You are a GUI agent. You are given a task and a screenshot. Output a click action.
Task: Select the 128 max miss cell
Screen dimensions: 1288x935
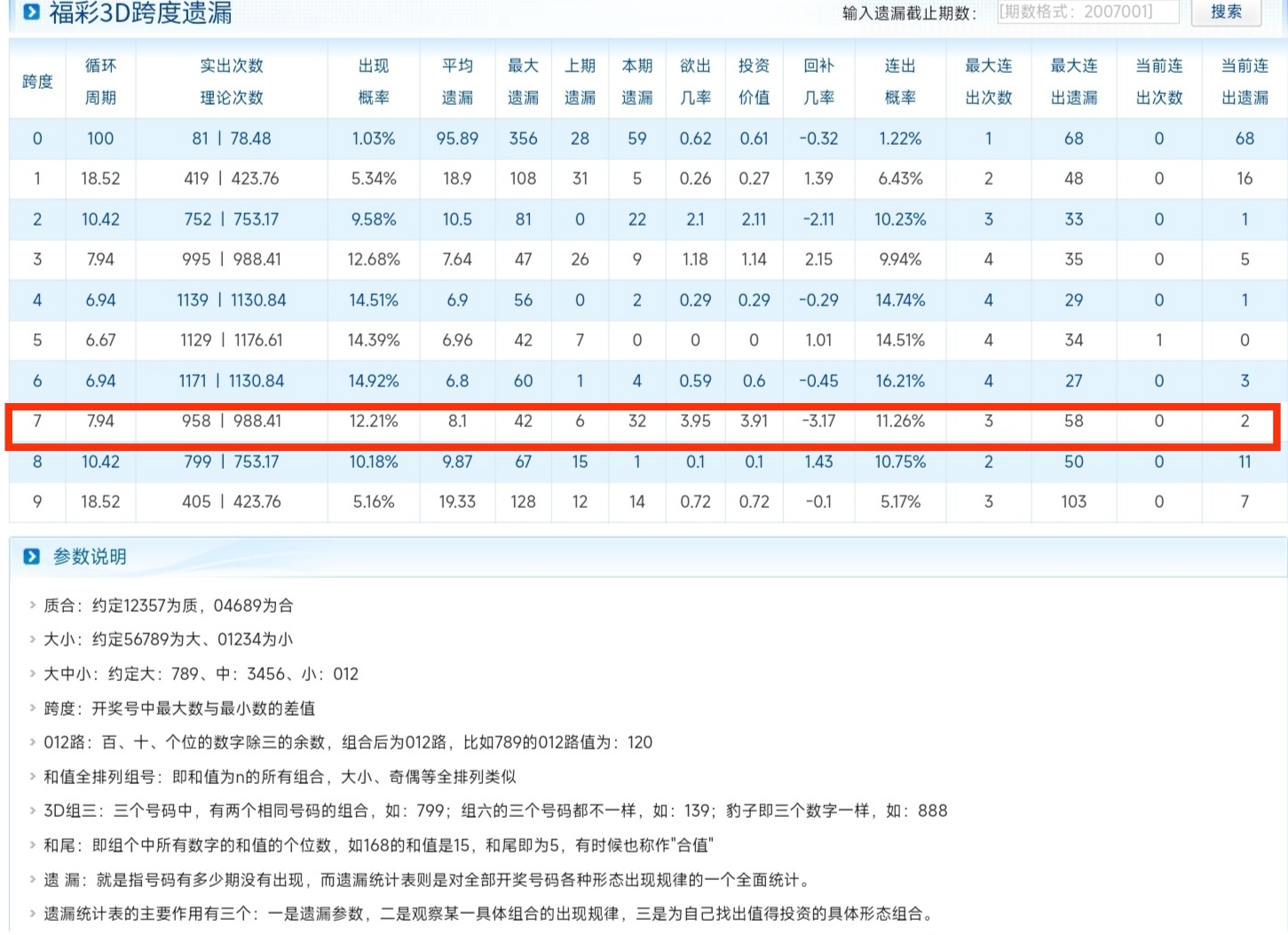coord(523,502)
